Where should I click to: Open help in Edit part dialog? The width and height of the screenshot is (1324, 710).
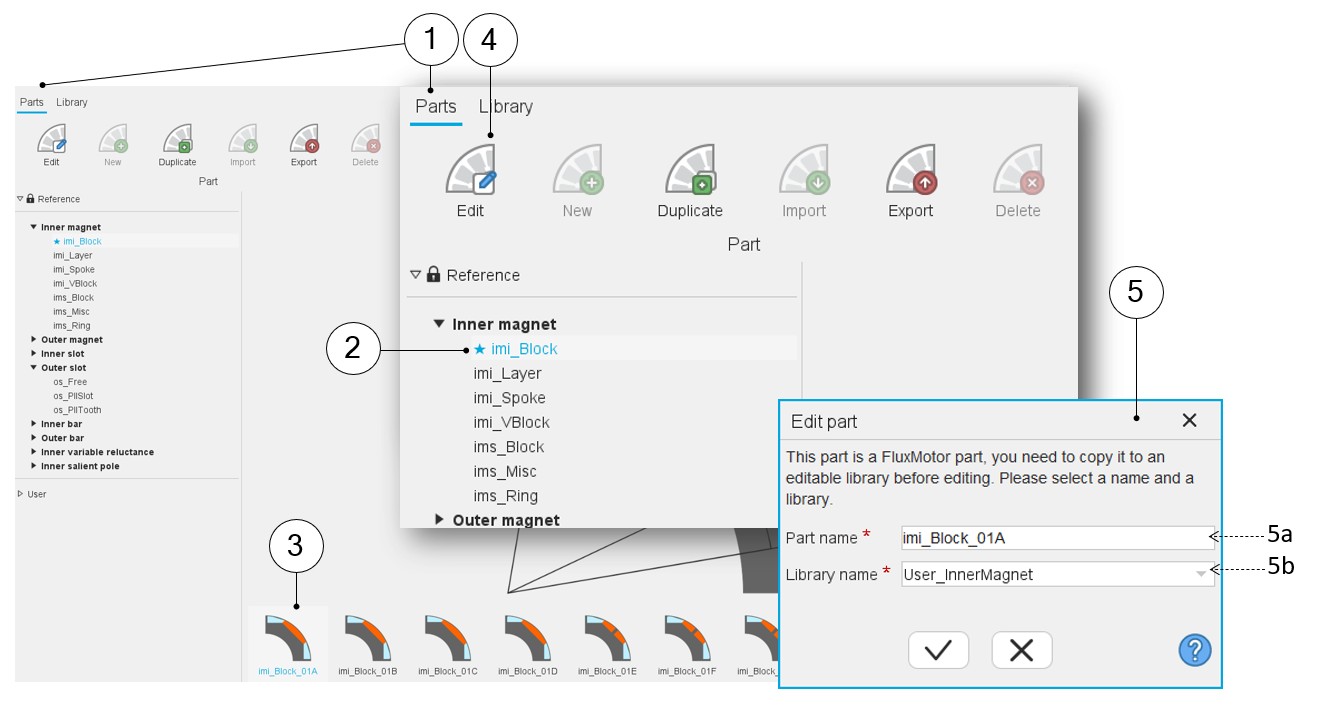tap(1195, 650)
